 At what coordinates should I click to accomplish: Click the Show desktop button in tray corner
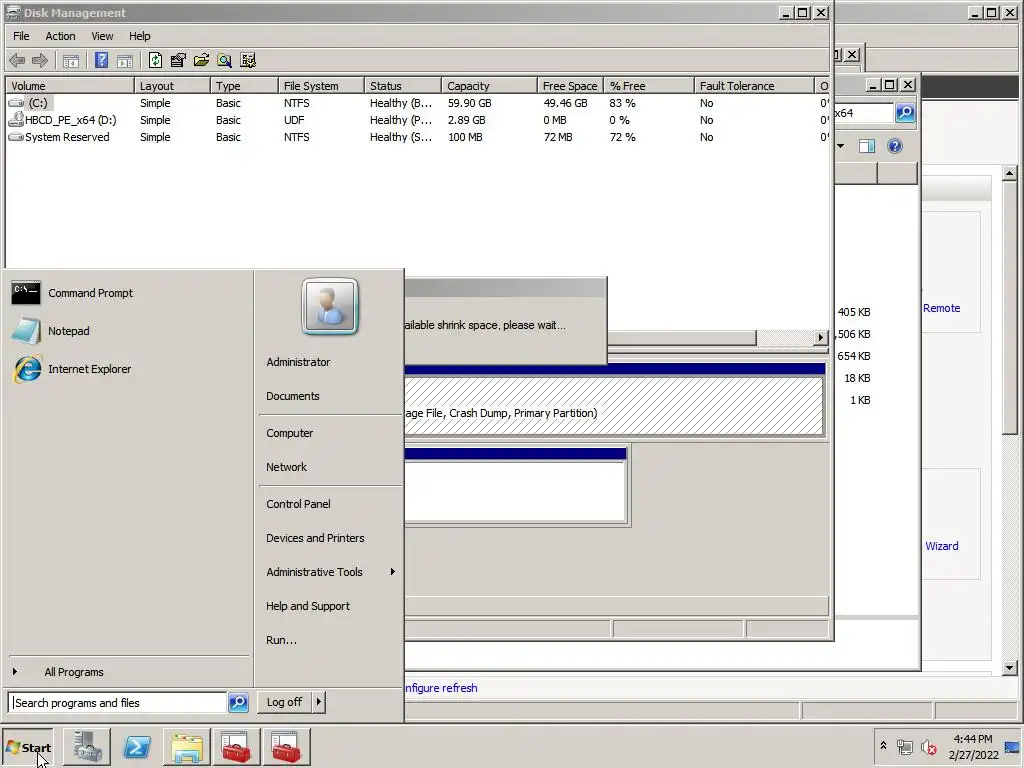point(1014,746)
